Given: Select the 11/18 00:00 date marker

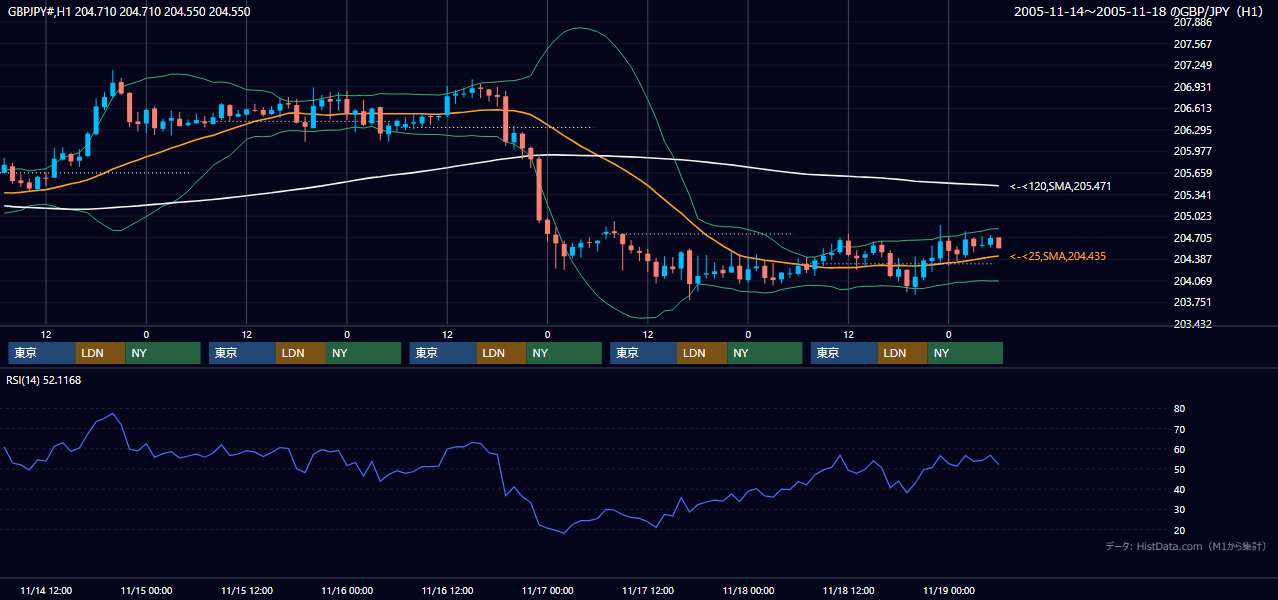Looking at the screenshot, I should point(748,590).
